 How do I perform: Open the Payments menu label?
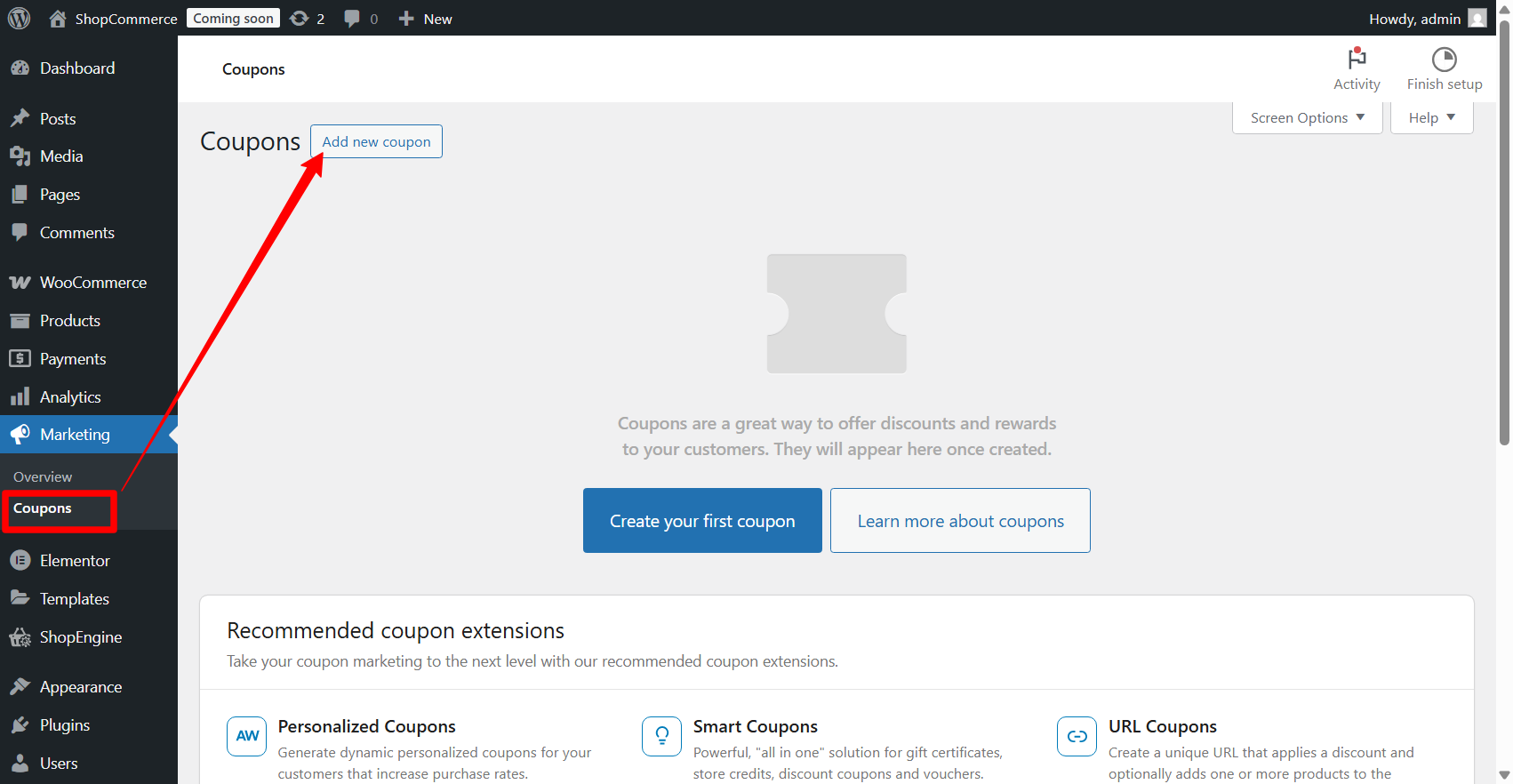point(73,358)
